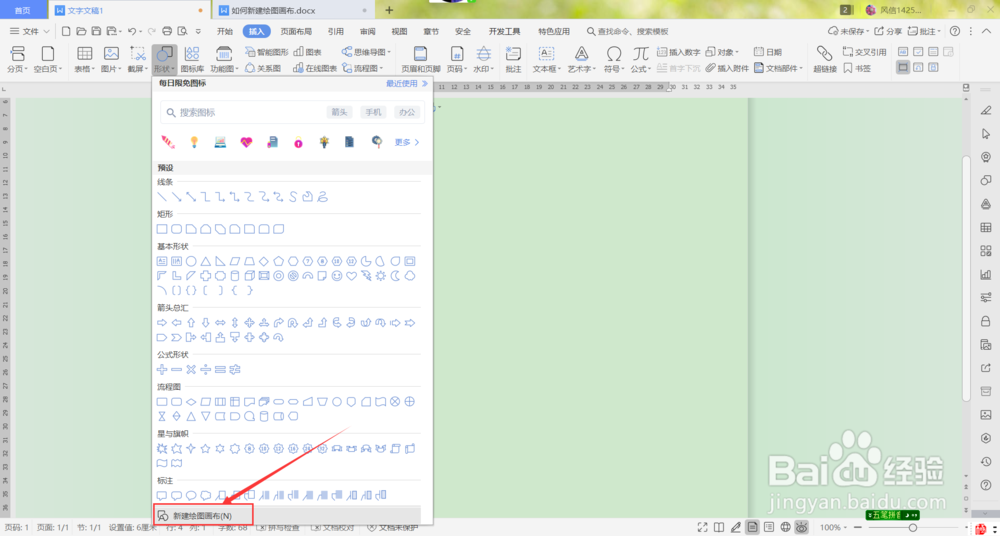
Task: Switch to the 开始 ribbon tab
Action: point(224,31)
